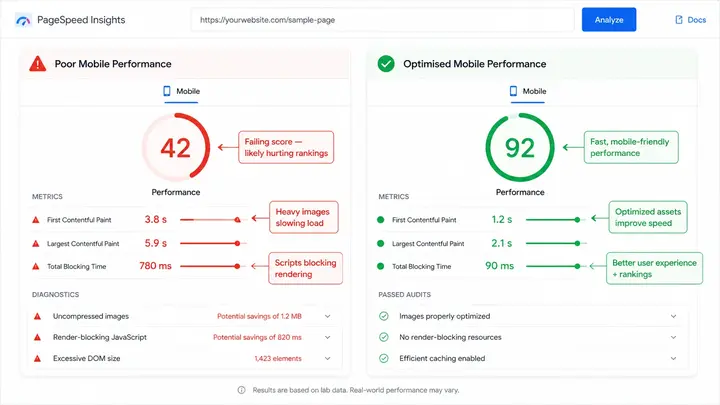Click the 'Render-blocking JavaScript' label

pyautogui.click(x=100, y=338)
